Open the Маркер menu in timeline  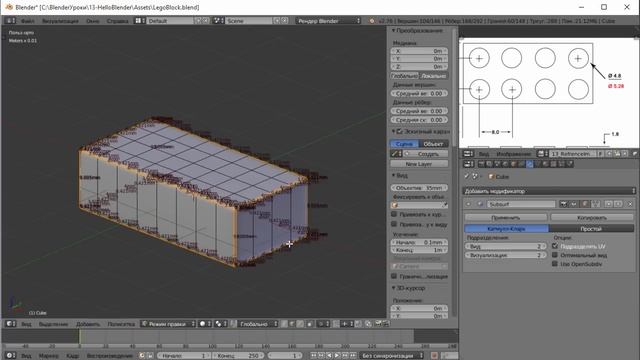coord(49,356)
